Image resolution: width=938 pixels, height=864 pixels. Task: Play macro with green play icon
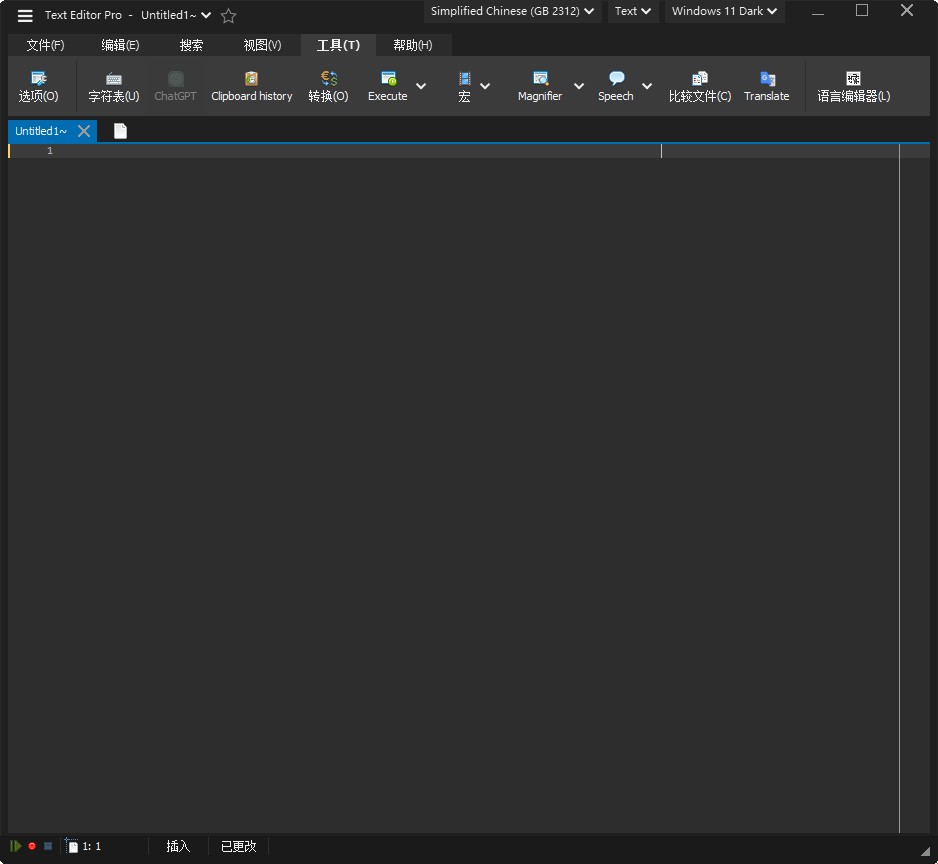pyautogui.click(x=16, y=845)
